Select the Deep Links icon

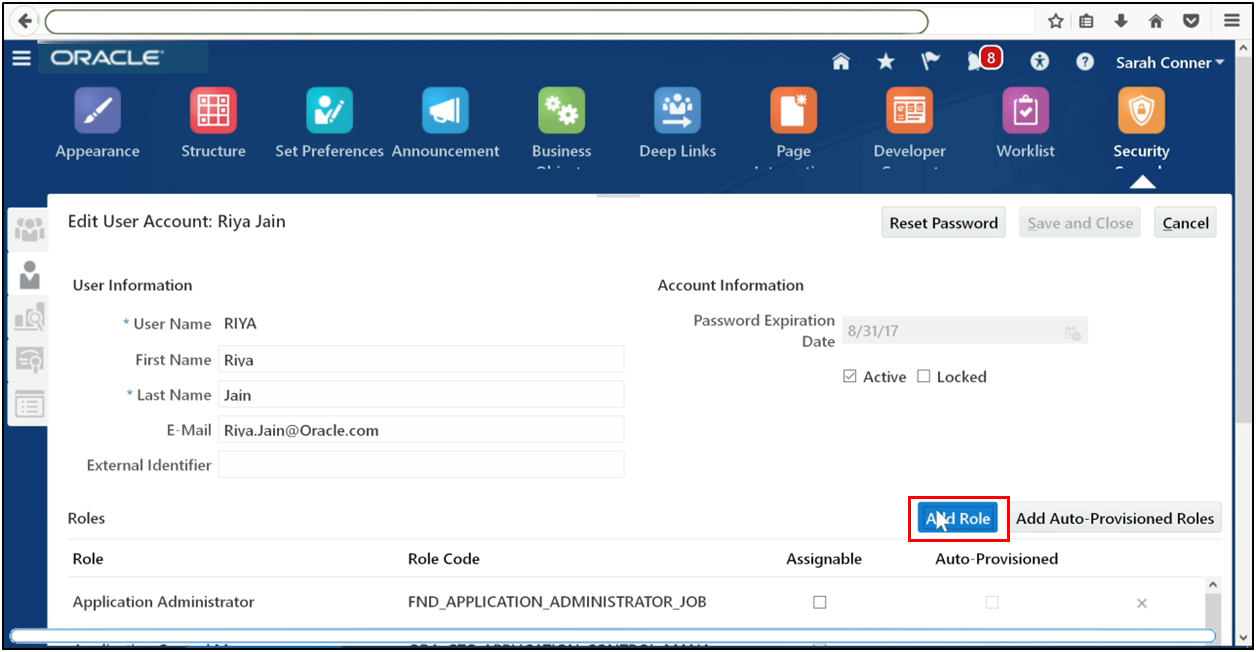(x=677, y=110)
